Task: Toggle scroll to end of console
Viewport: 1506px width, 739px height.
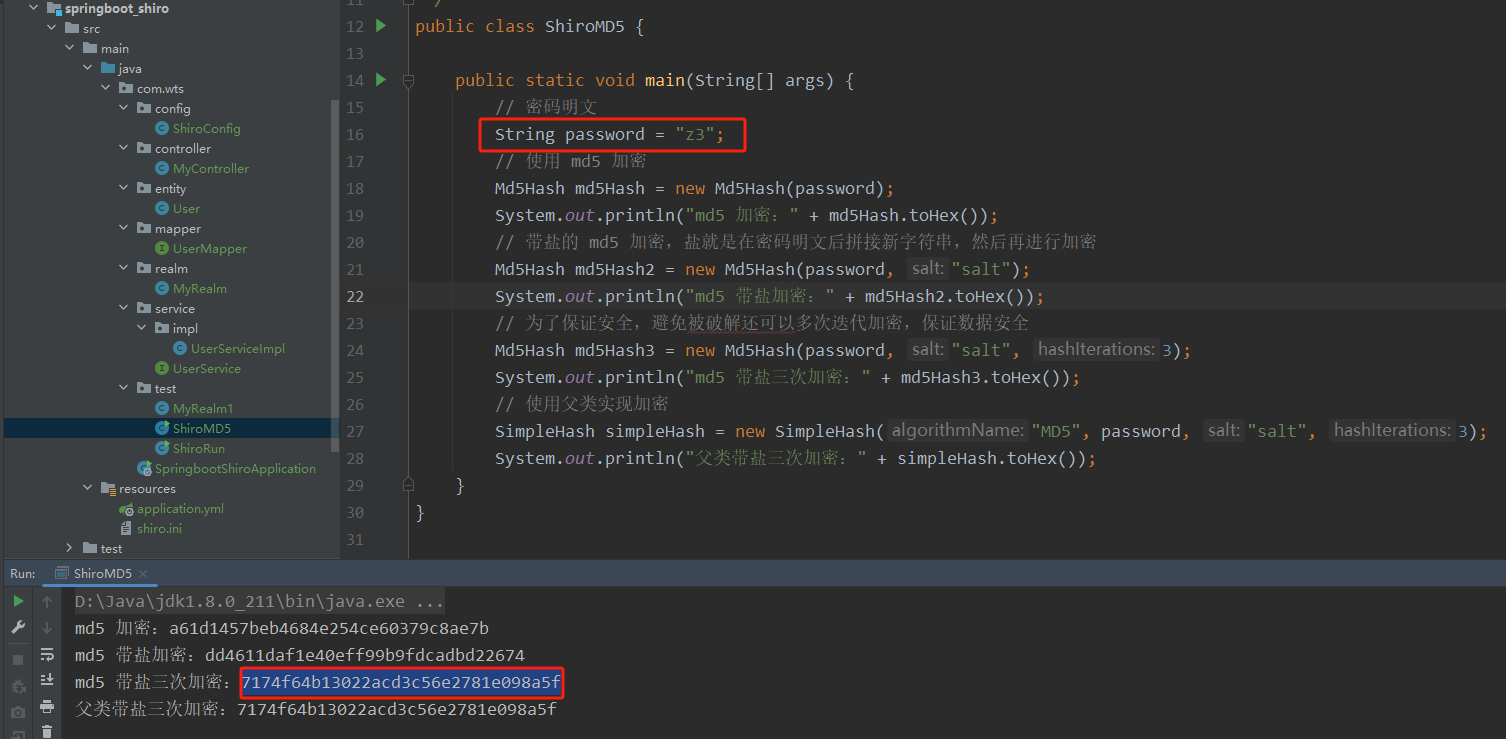Action: coord(47,680)
